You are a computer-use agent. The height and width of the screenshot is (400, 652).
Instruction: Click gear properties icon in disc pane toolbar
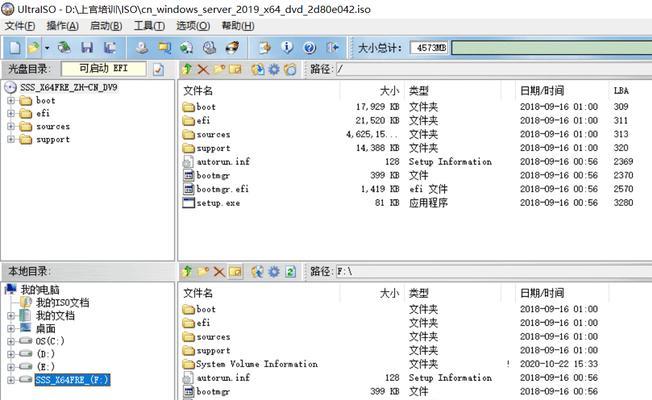(274, 69)
